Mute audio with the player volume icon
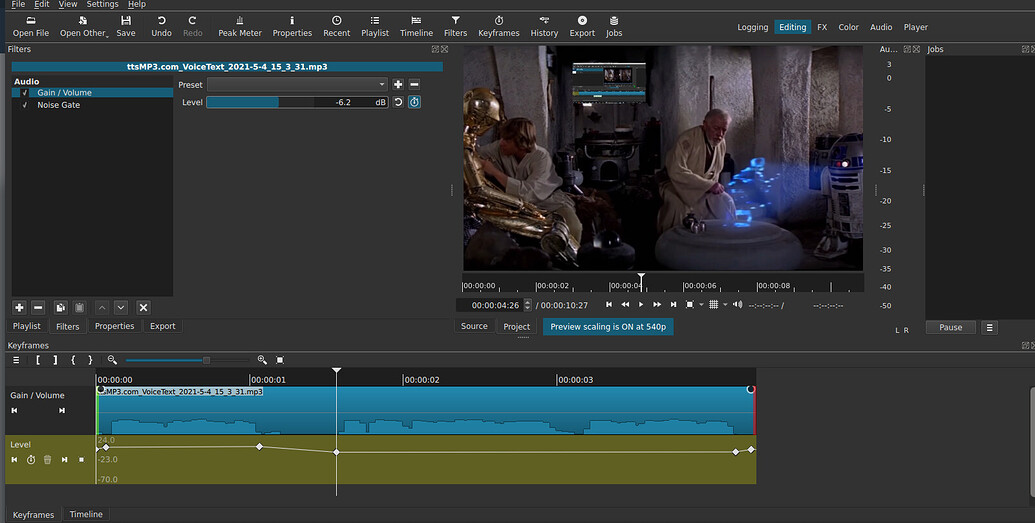This screenshot has height=523, width=1035. click(737, 304)
